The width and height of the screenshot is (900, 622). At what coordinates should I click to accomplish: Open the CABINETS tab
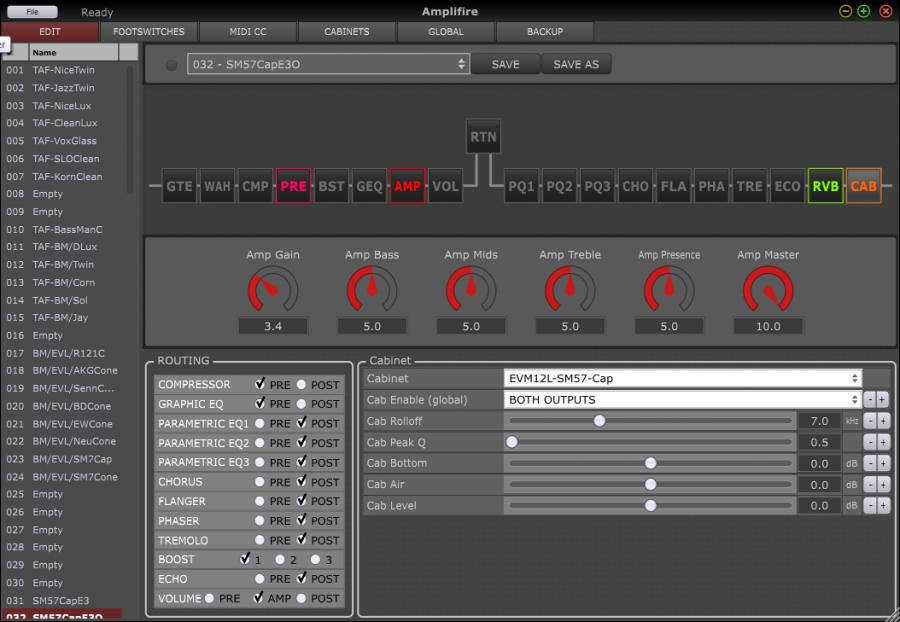coord(347,32)
